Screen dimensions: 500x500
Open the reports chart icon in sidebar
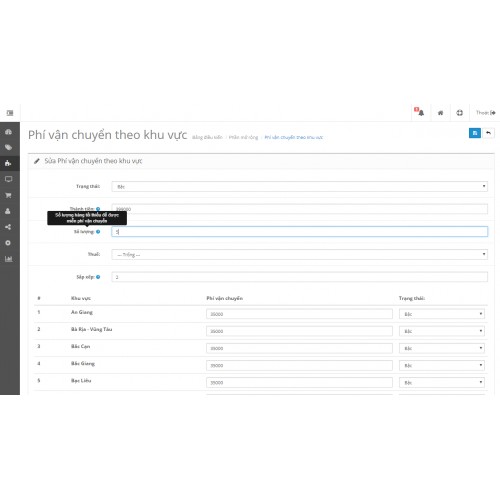click(x=8, y=259)
